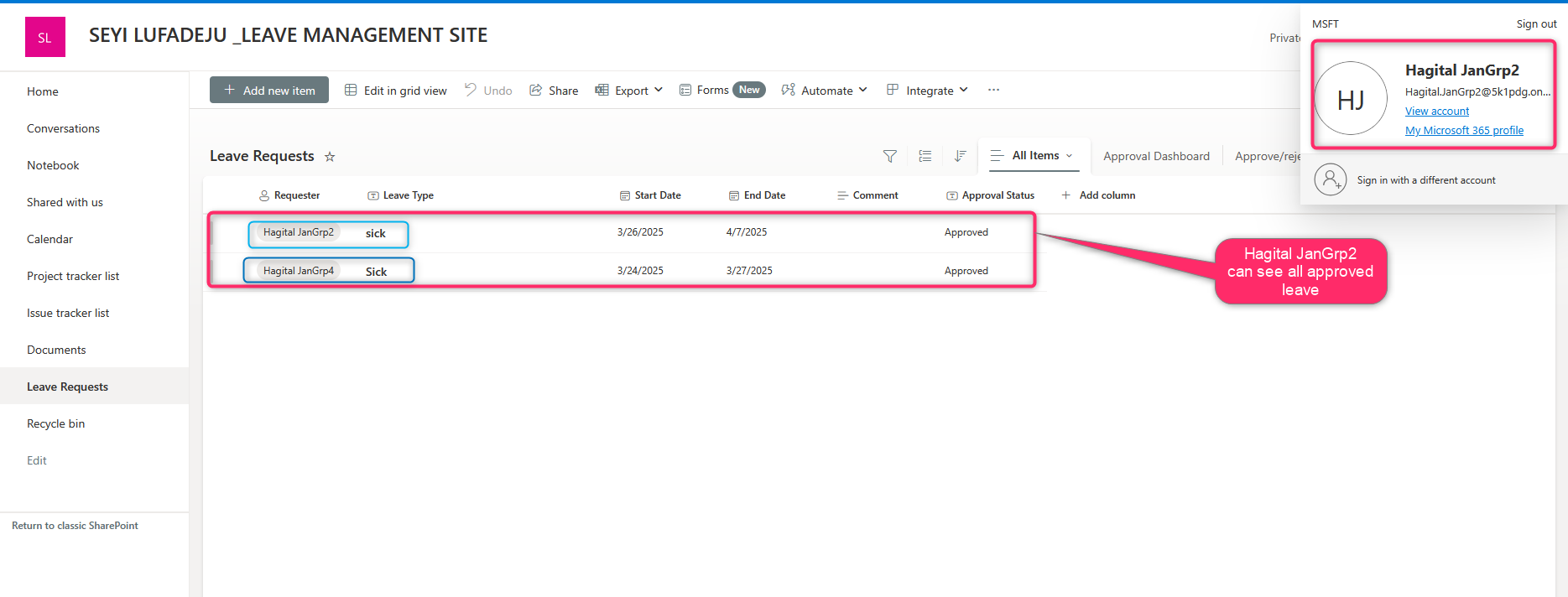Click Edit in the left navigation
1568x597 pixels.
pos(37,460)
